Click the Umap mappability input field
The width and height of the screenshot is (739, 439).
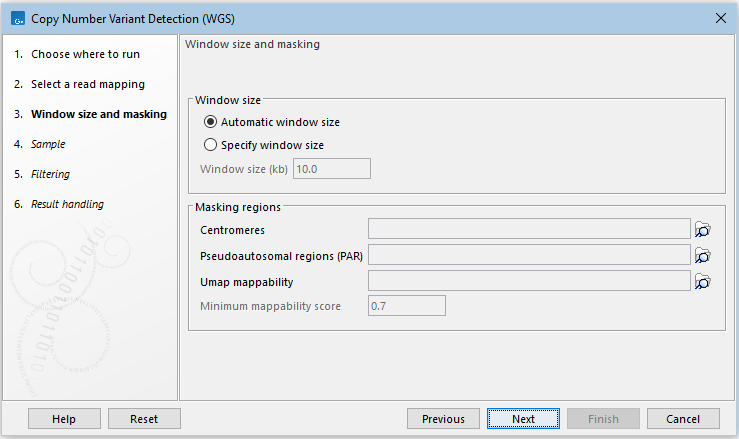(529, 282)
